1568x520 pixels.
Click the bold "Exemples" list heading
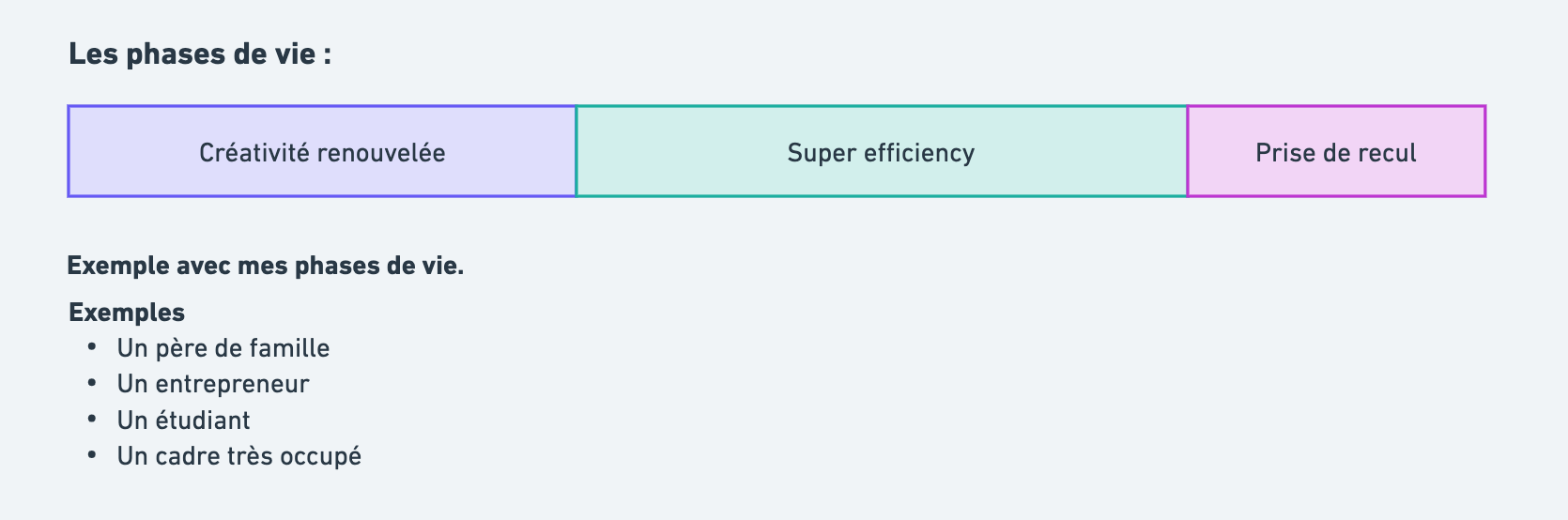(x=127, y=313)
